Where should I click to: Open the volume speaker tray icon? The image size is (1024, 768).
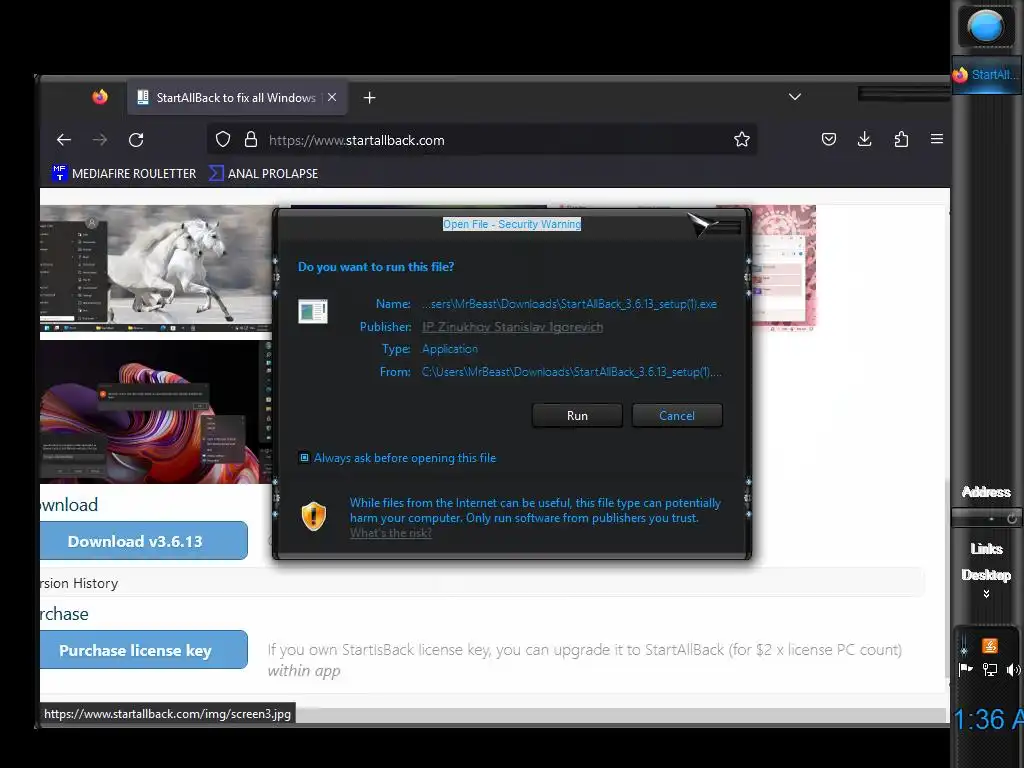coord(1014,669)
